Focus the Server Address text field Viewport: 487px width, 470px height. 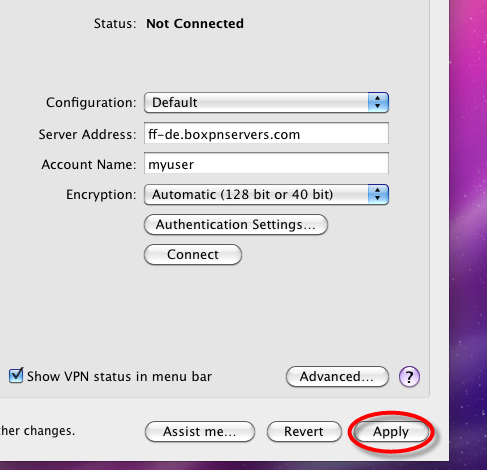click(266, 133)
